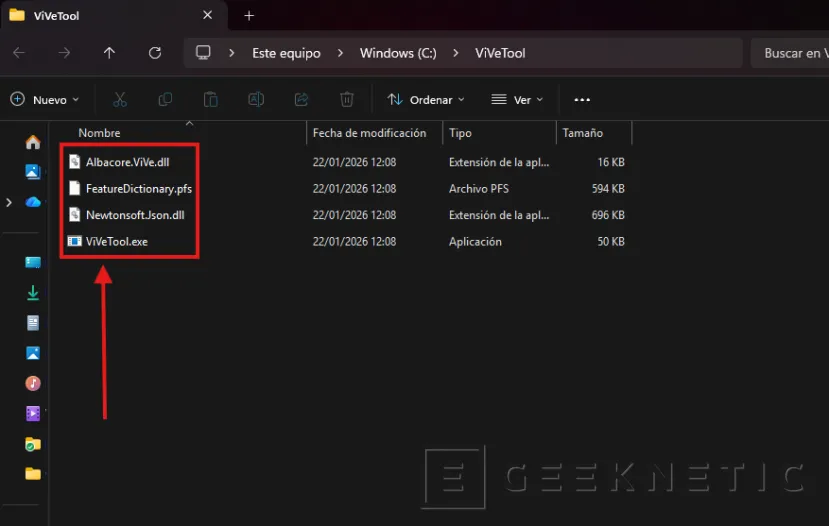Viewport: 829px width, 526px height.
Task: Sort by Tipo column header
Action: pyautogui.click(x=460, y=133)
